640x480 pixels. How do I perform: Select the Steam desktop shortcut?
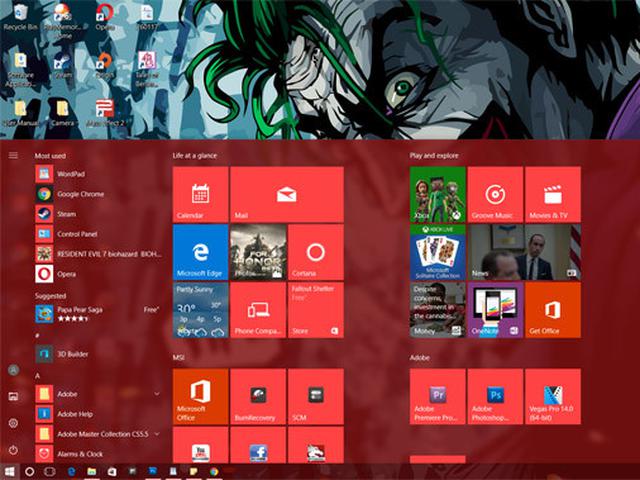63,65
